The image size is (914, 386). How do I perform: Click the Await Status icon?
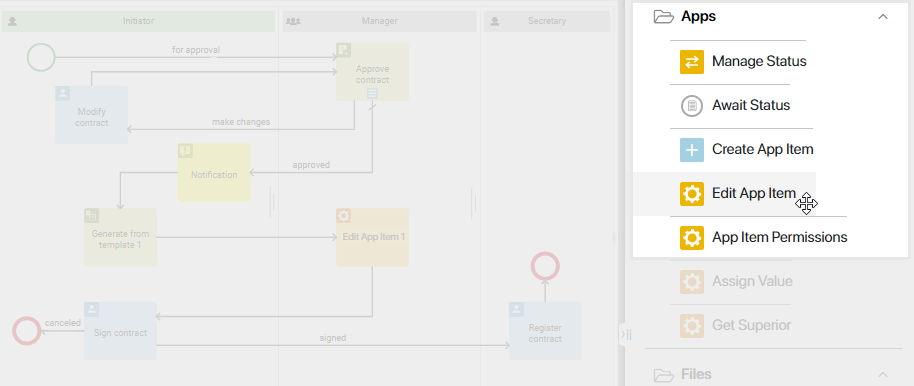692,106
